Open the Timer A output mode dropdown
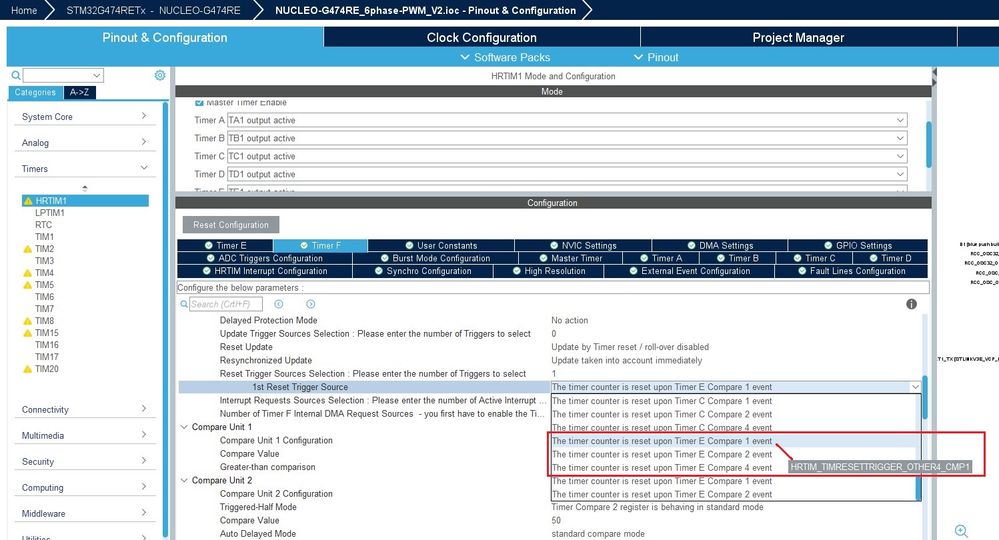The image size is (999, 540). click(x=567, y=120)
